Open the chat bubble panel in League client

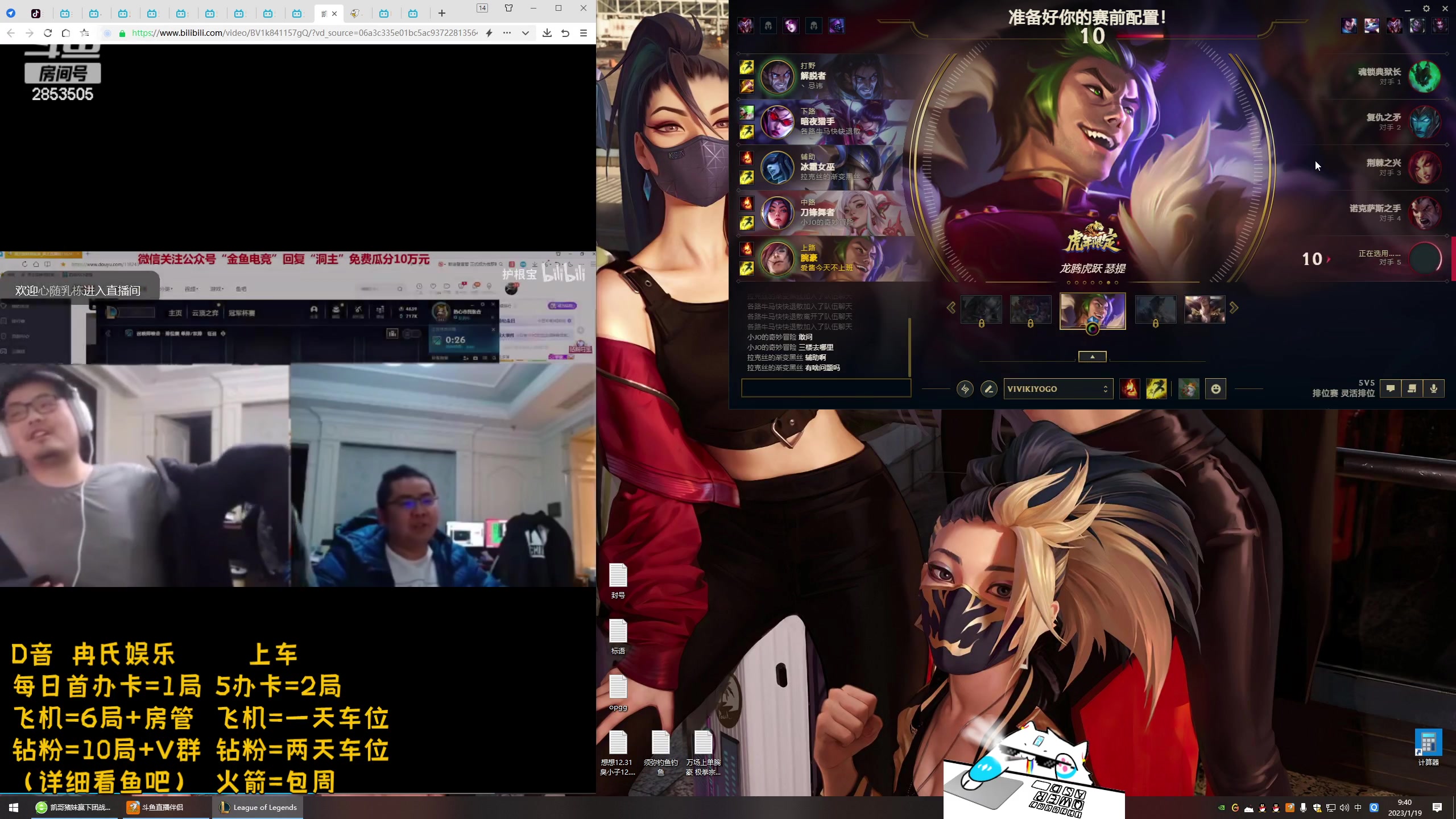point(1391,389)
